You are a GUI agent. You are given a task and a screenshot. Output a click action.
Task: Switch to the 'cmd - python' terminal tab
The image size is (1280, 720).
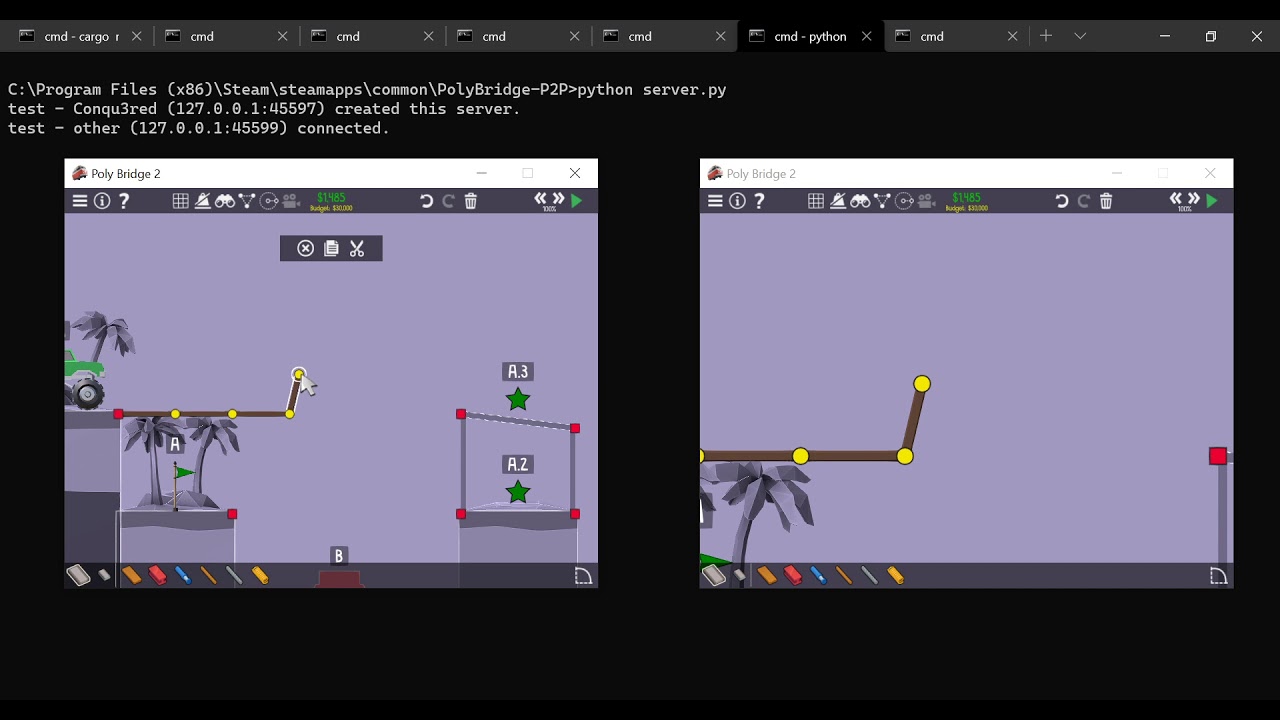click(x=811, y=36)
